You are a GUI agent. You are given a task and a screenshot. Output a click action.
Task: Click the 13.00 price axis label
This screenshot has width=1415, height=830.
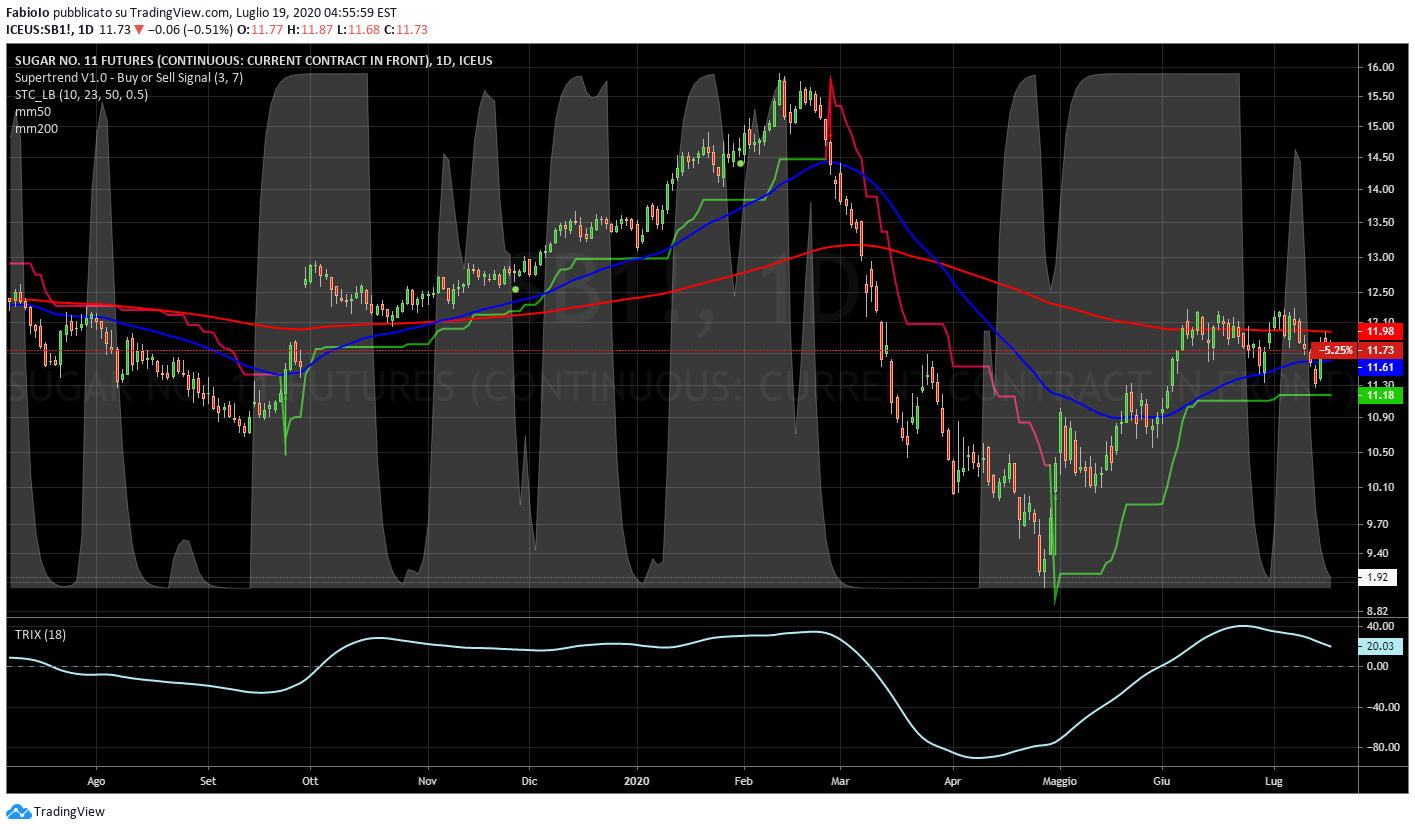[1380, 257]
